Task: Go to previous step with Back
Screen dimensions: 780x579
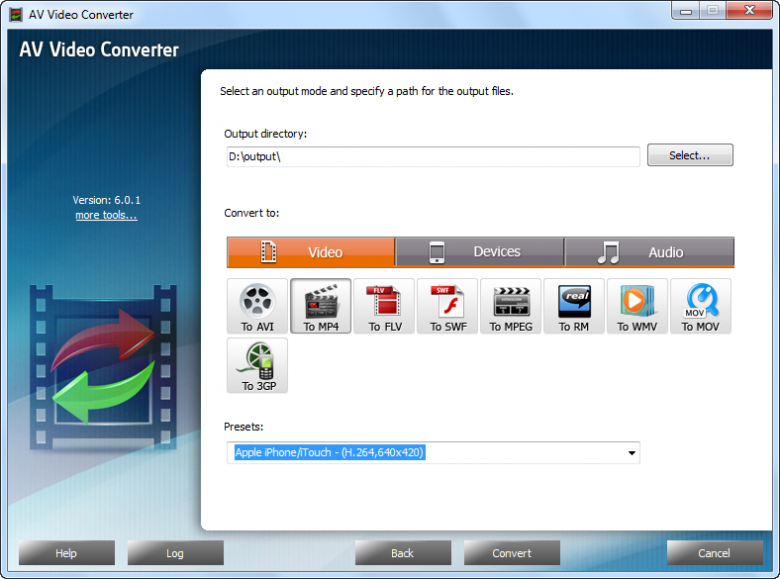Action: pos(402,553)
